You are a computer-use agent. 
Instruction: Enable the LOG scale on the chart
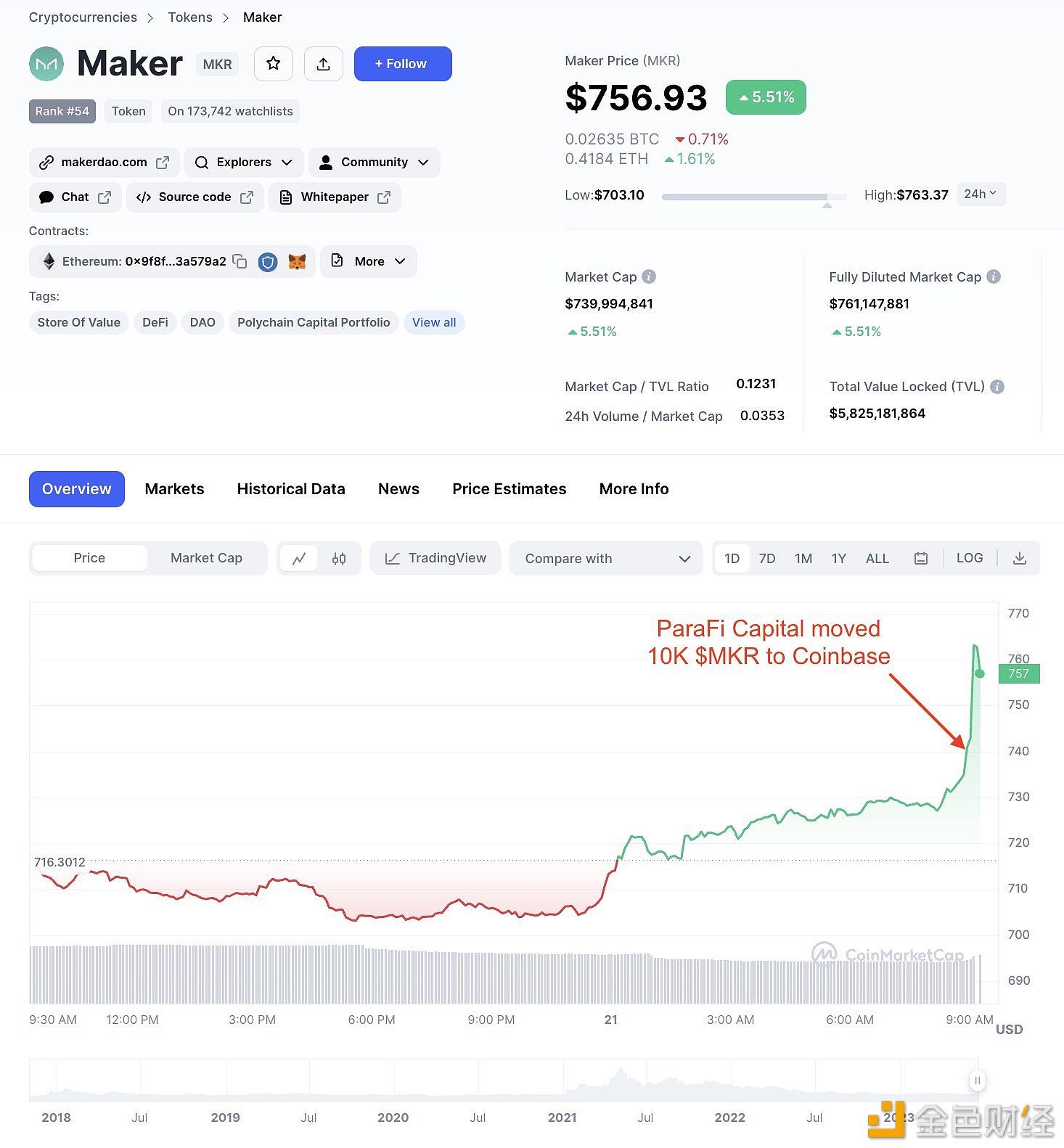coord(970,558)
